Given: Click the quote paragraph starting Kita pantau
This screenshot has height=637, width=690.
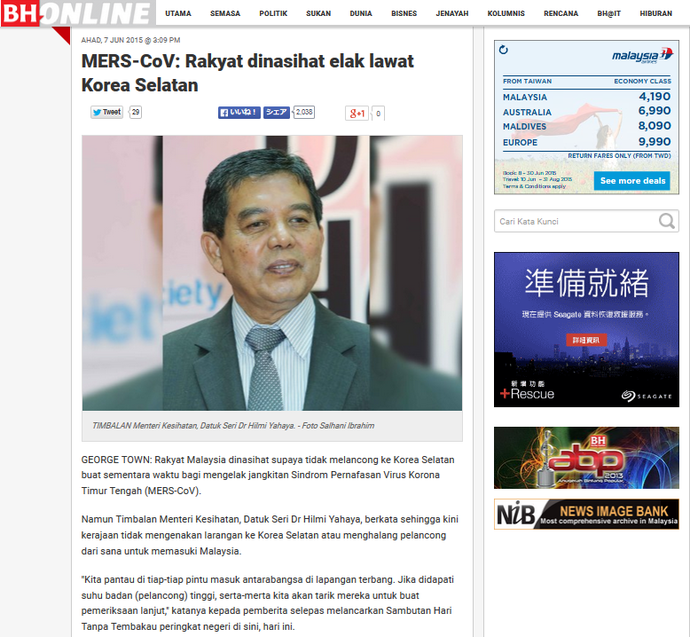Looking at the screenshot, I should (x=268, y=603).
